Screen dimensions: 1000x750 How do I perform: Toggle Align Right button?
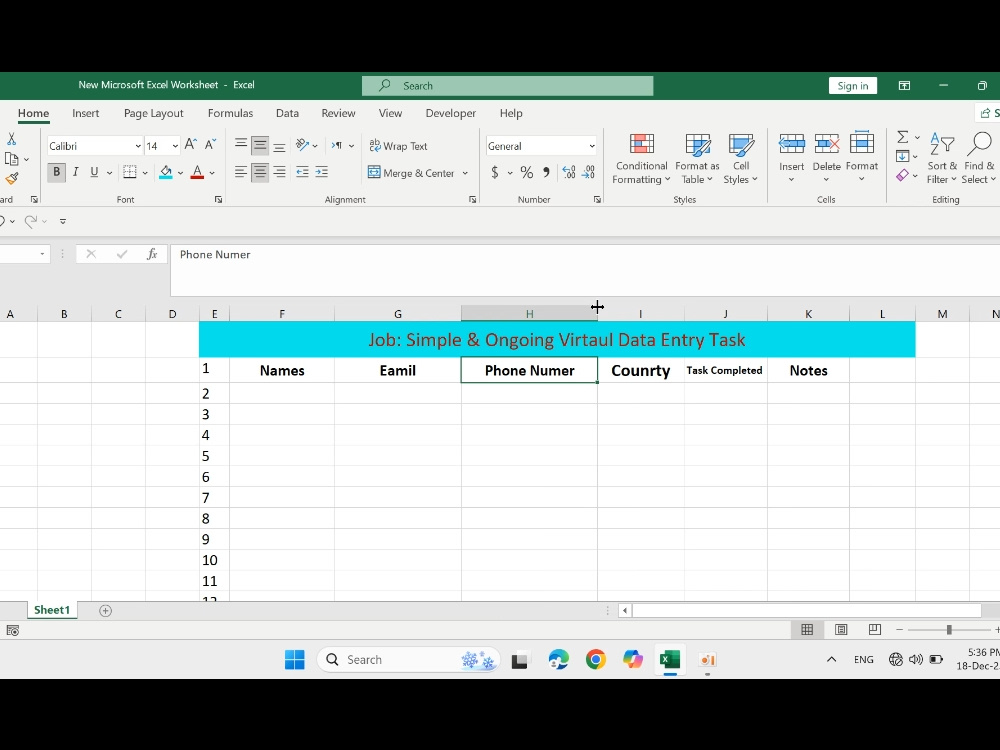pos(279,172)
